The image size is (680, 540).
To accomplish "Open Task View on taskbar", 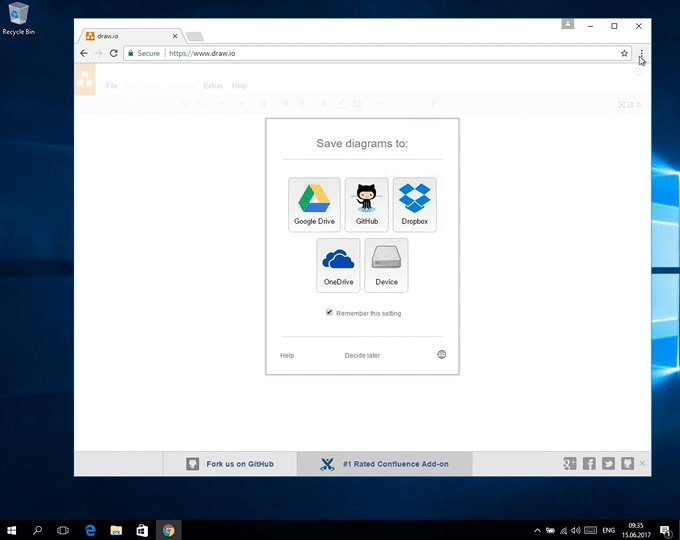I will coord(63,530).
